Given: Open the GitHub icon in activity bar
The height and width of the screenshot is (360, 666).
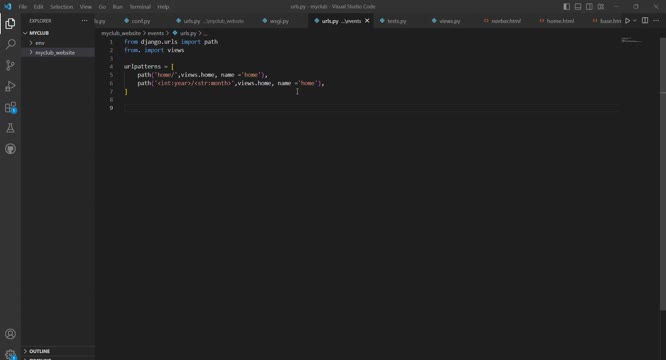Looking at the screenshot, I should [x=10, y=149].
